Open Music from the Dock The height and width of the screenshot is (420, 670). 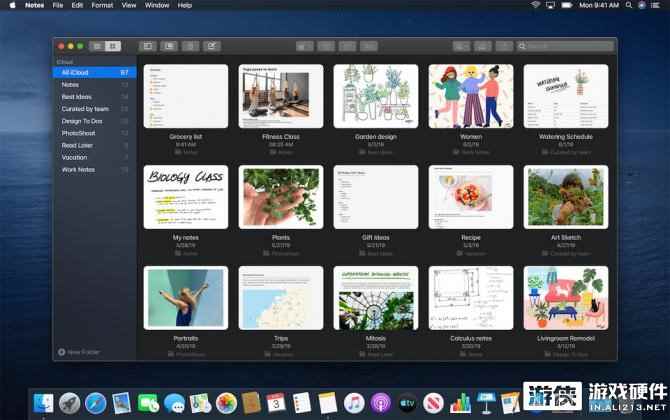354,403
